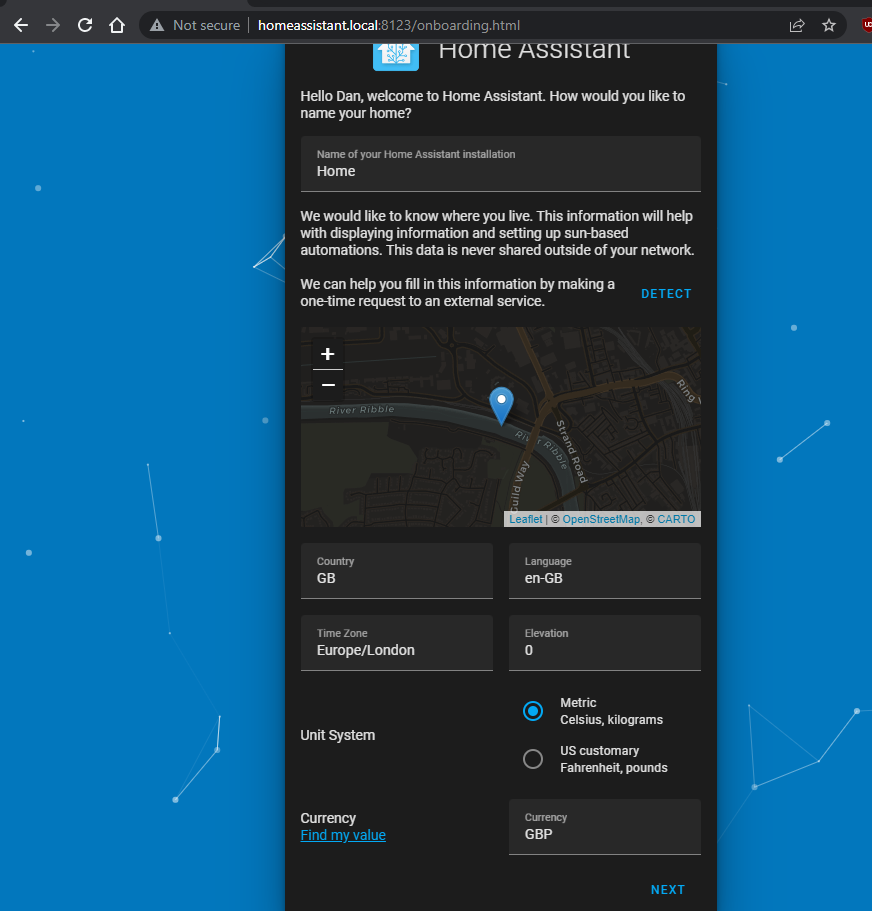Click the Home Assistant logo
The width and height of the screenshot is (872, 911).
pyautogui.click(x=396, y=56)
